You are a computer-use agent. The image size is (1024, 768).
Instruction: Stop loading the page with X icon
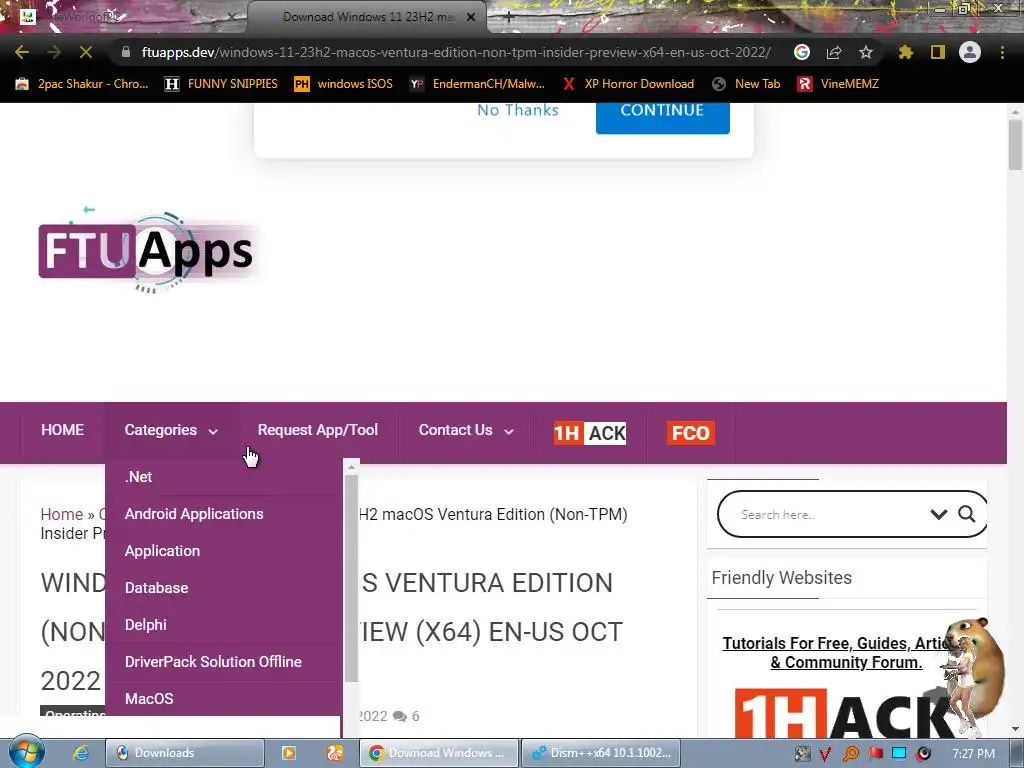(86, 52)
